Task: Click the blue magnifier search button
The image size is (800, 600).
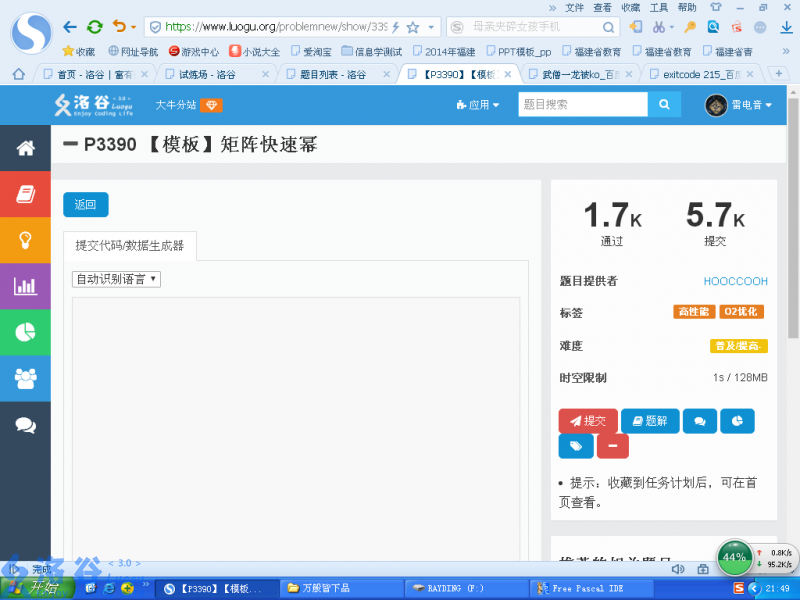Action: coord(664,105)
